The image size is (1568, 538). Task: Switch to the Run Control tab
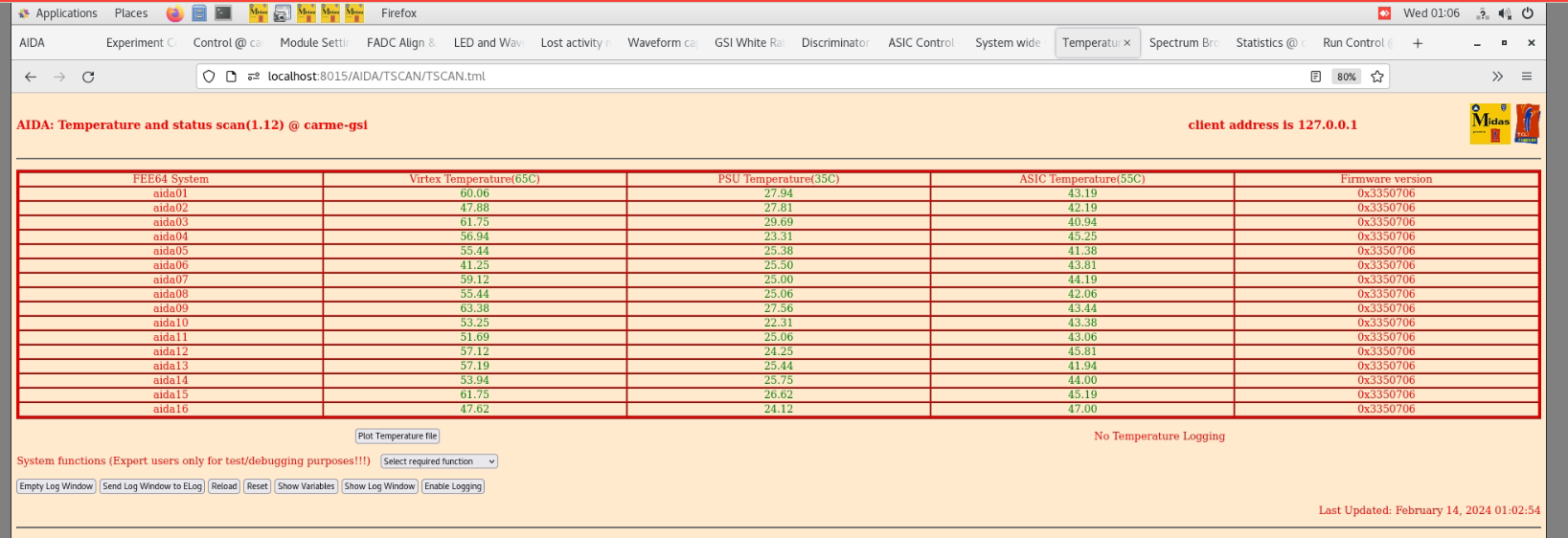pos(1357,43)
